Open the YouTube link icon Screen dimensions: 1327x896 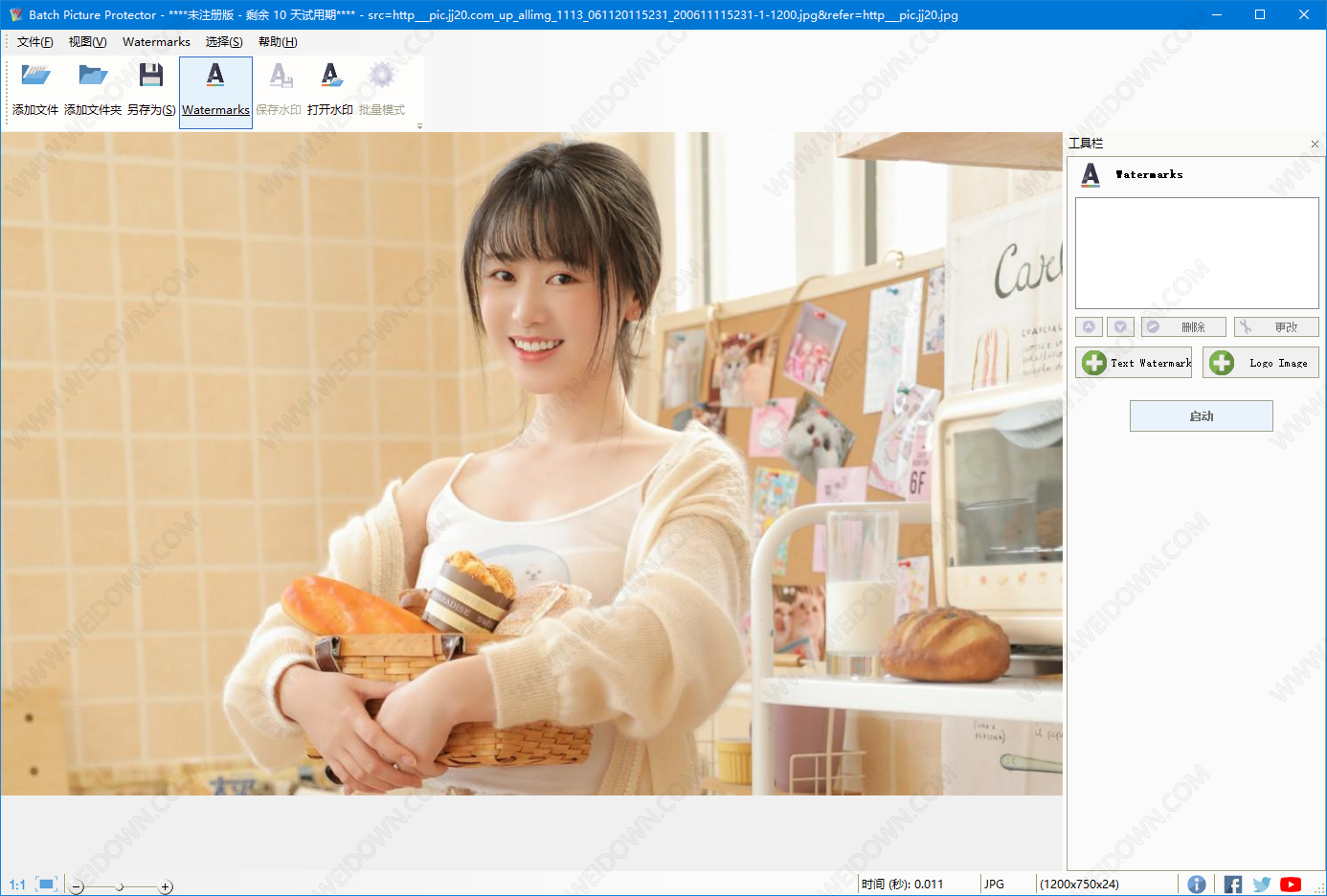pos(1291,885)
